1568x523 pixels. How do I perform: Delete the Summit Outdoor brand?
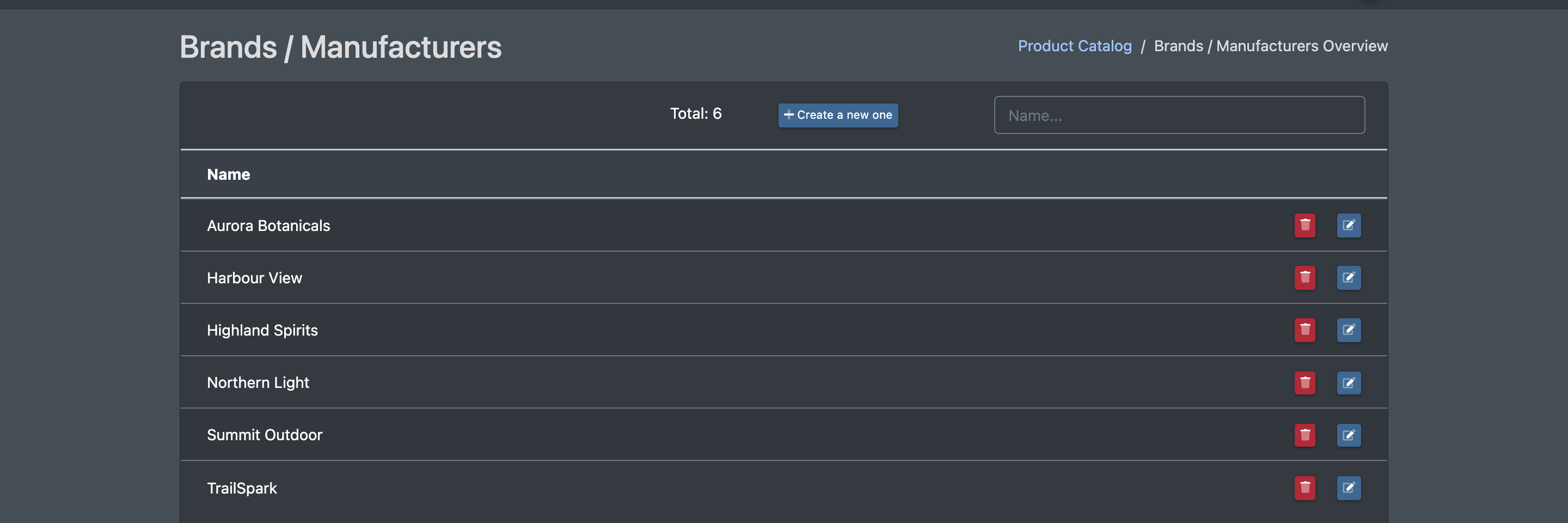(x=1304, y=435)
